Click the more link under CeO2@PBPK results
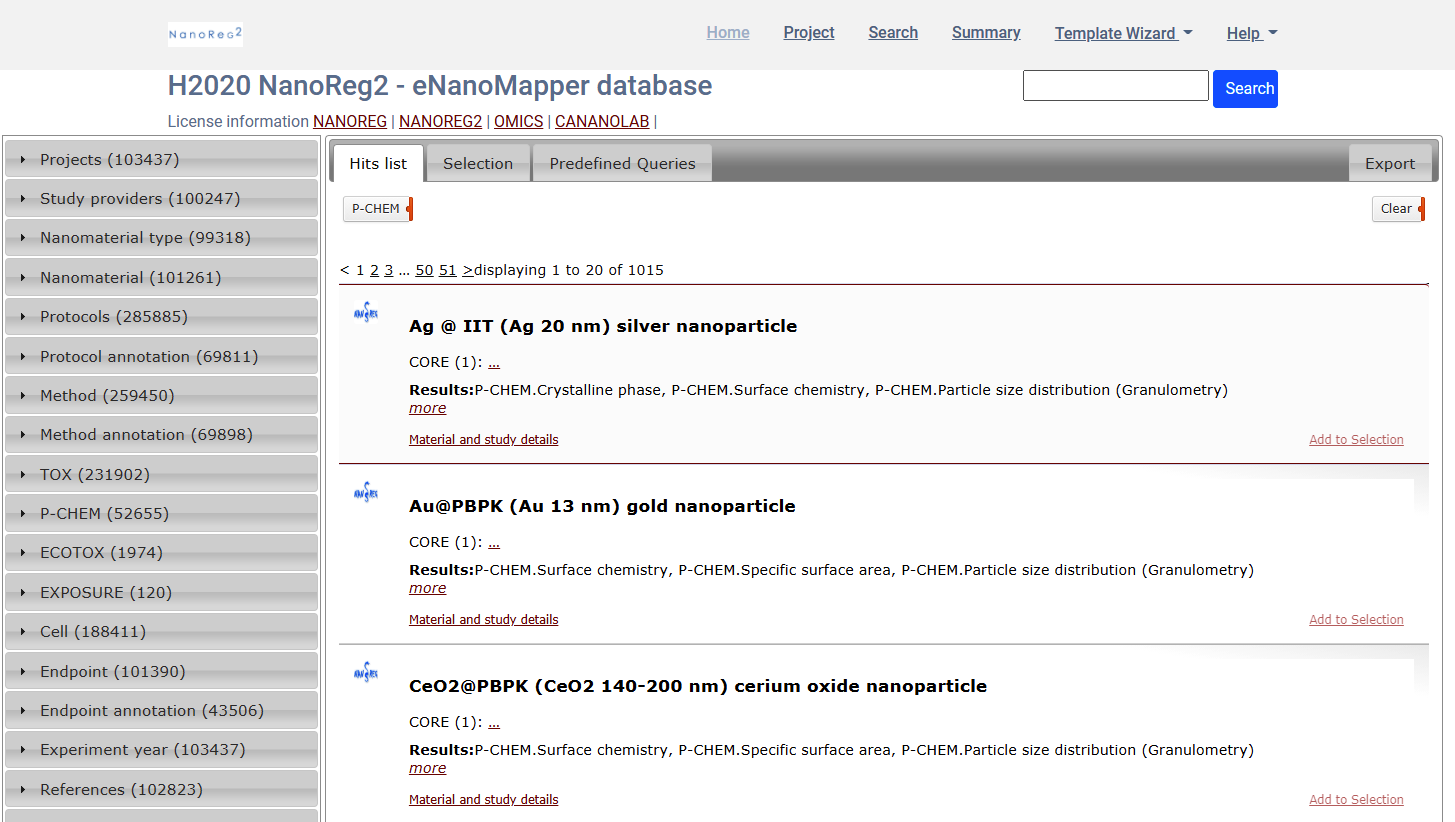Viewport: 1455px width, 822px height. pyautogui.click(x=427, y=767)
